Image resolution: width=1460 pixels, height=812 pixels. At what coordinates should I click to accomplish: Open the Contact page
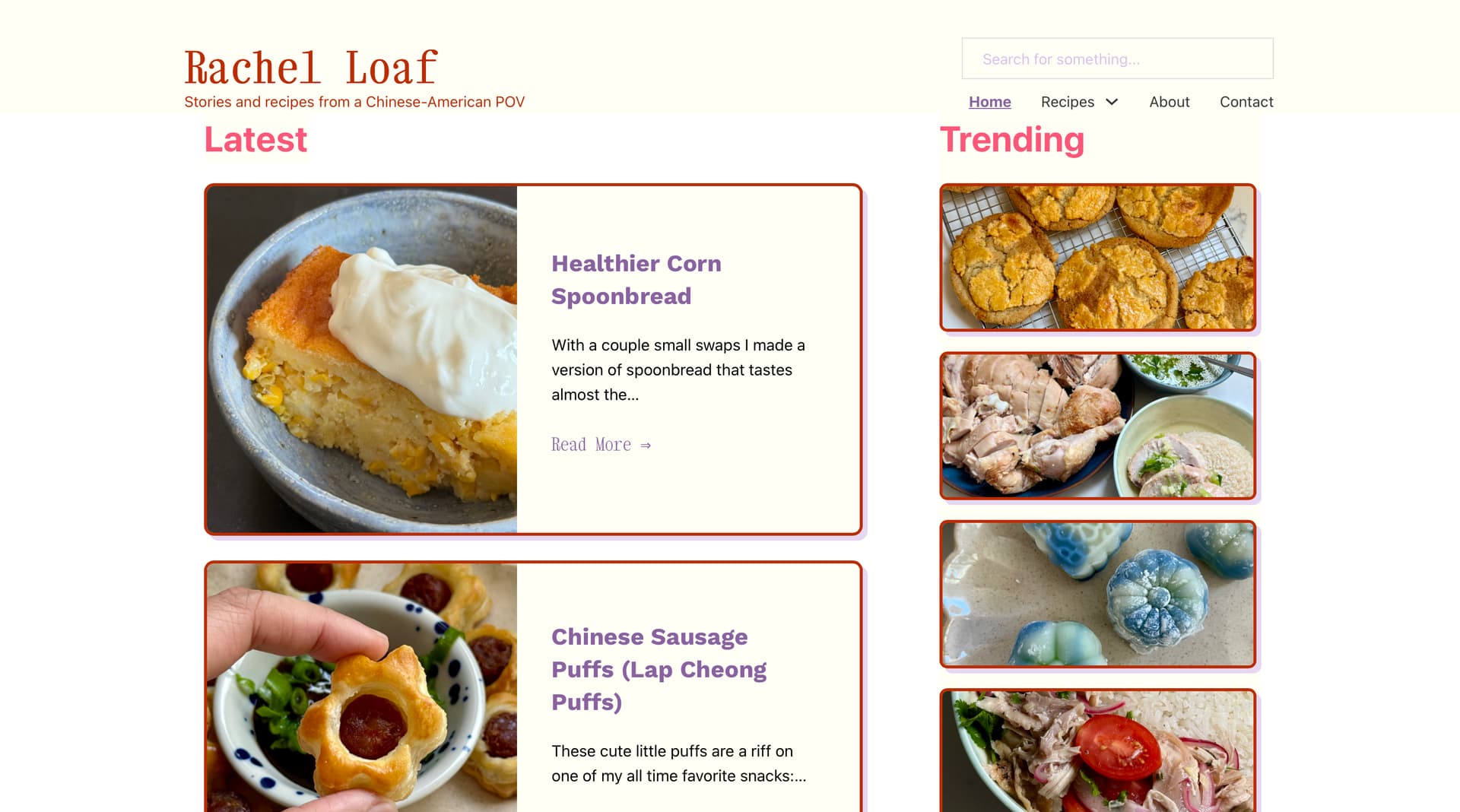[x=1246, y=102]
